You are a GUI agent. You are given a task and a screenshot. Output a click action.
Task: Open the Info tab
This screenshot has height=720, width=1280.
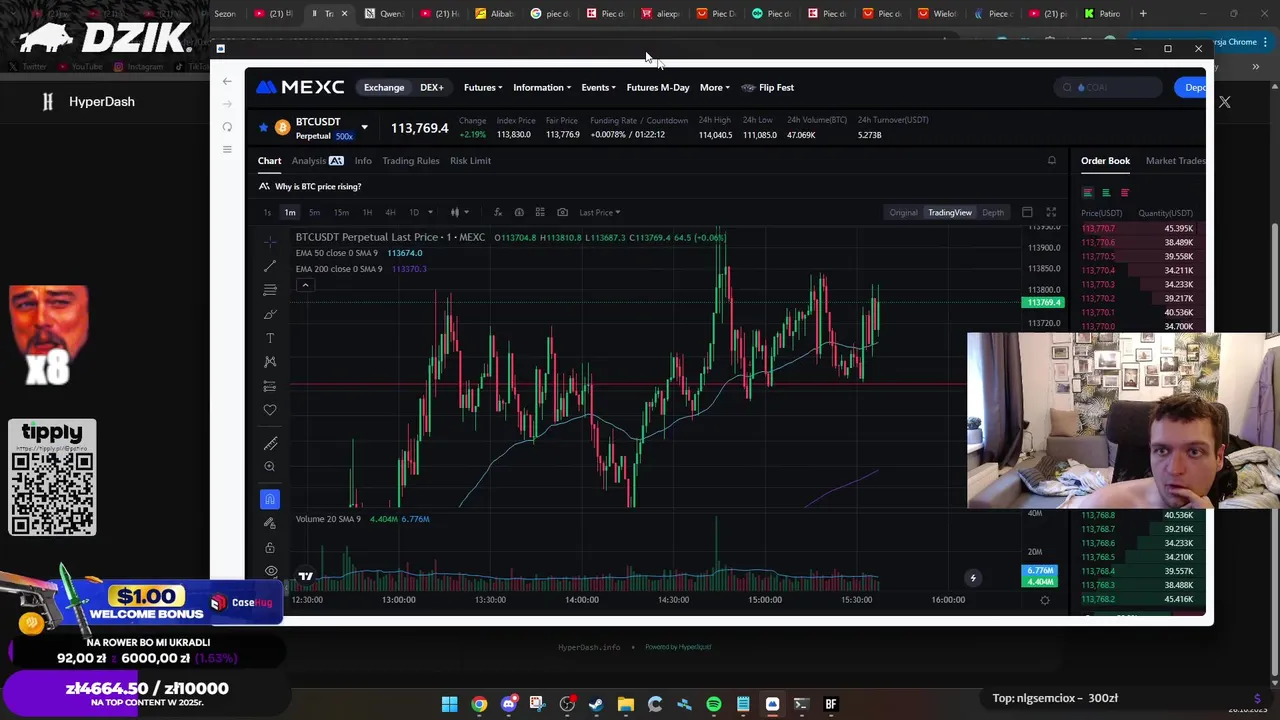pyautogui.click(x=363, y=160)
